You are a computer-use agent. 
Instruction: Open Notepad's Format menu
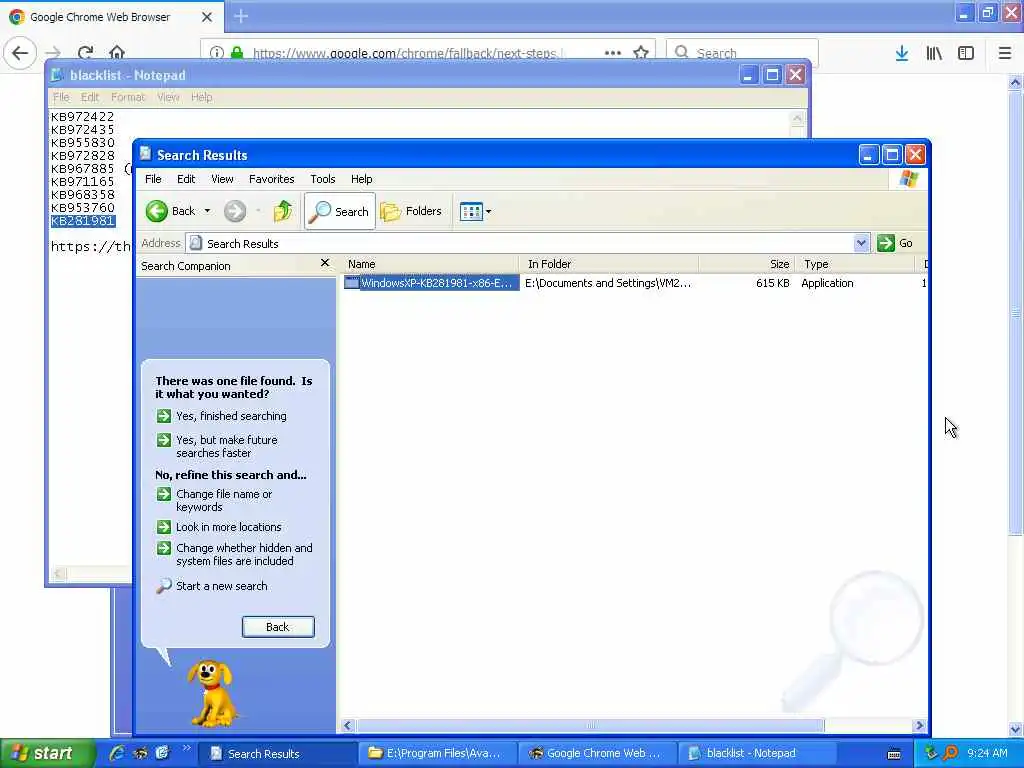click(x=128, y=97)
